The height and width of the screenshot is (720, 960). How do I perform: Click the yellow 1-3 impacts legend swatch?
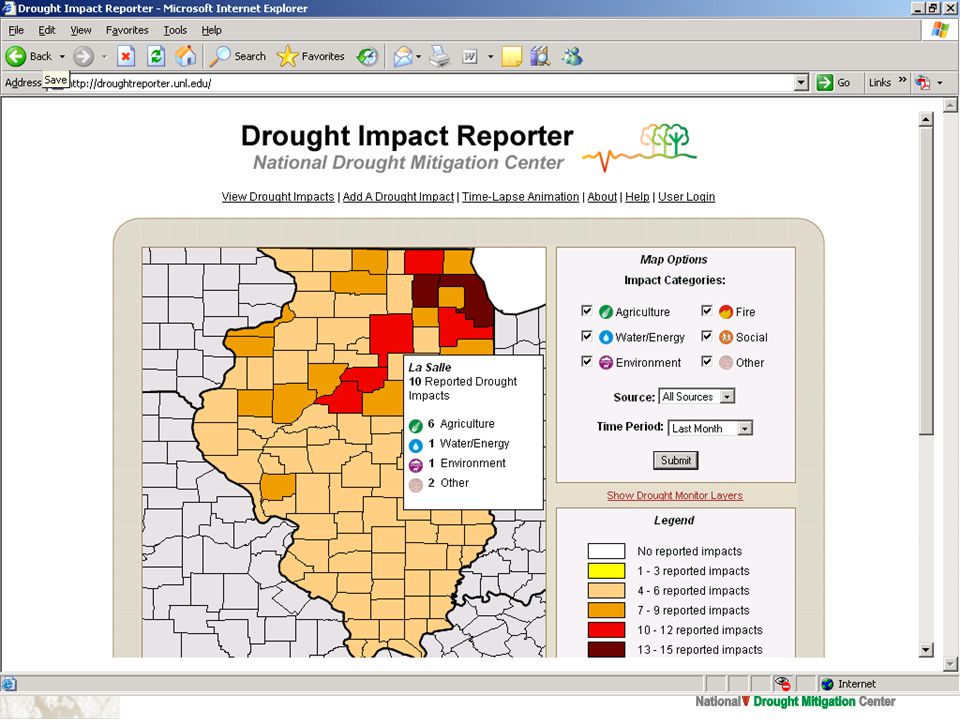pos(606,571)
